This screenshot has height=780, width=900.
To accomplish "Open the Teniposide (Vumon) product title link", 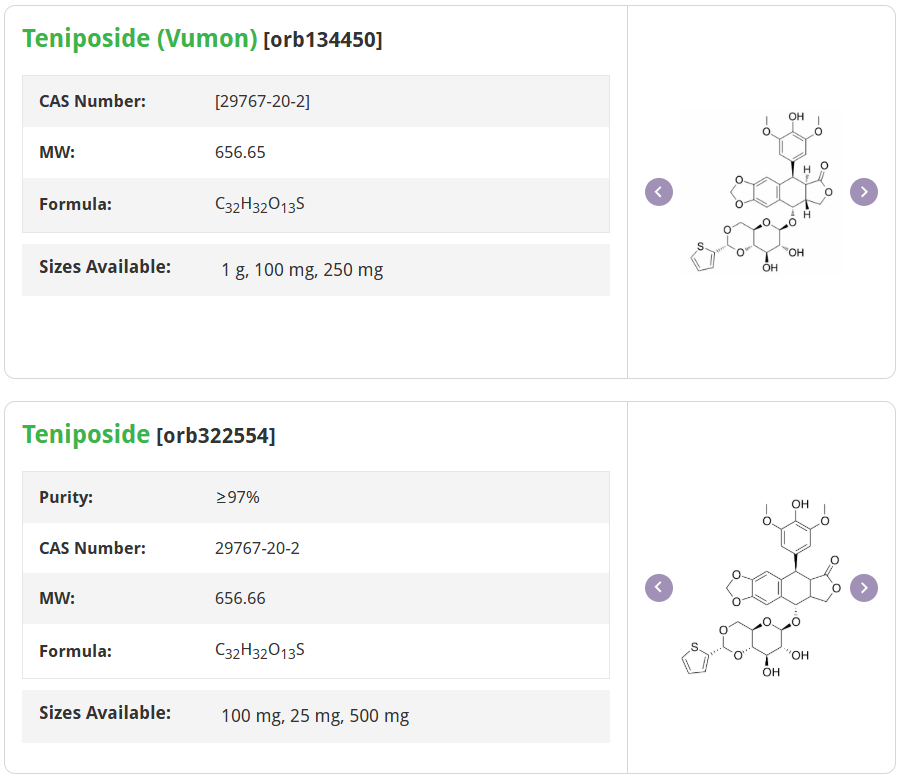I will click(140, 39).
